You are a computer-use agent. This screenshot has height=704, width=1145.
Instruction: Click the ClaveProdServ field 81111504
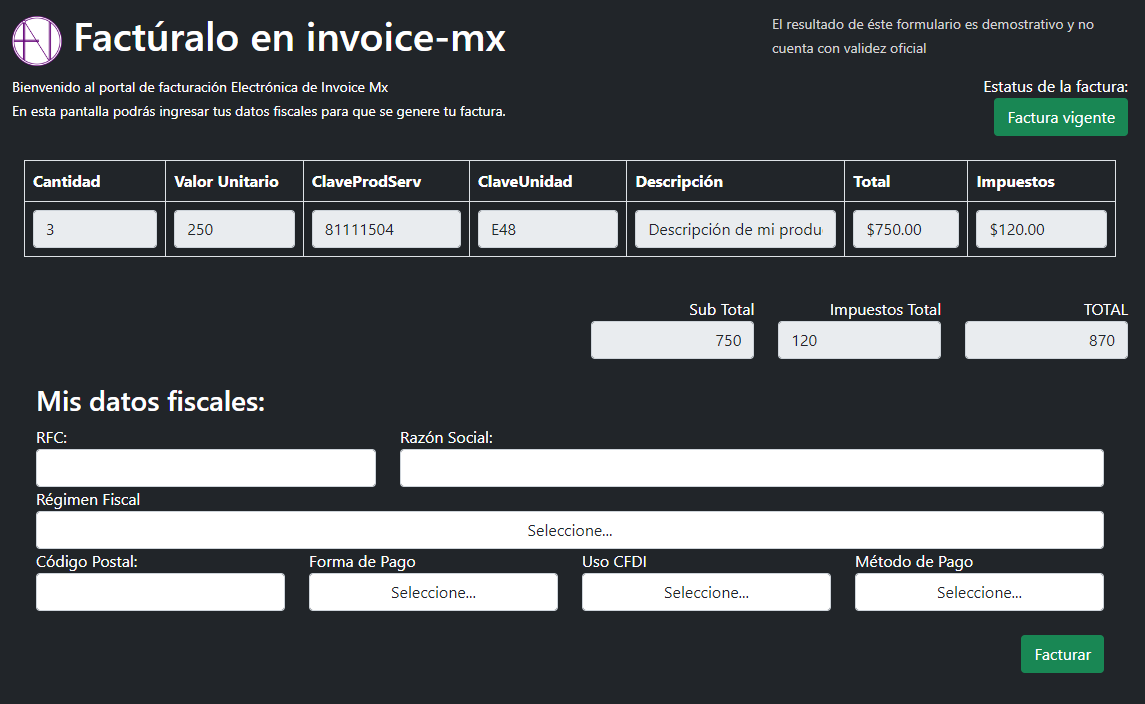(386, 229)
